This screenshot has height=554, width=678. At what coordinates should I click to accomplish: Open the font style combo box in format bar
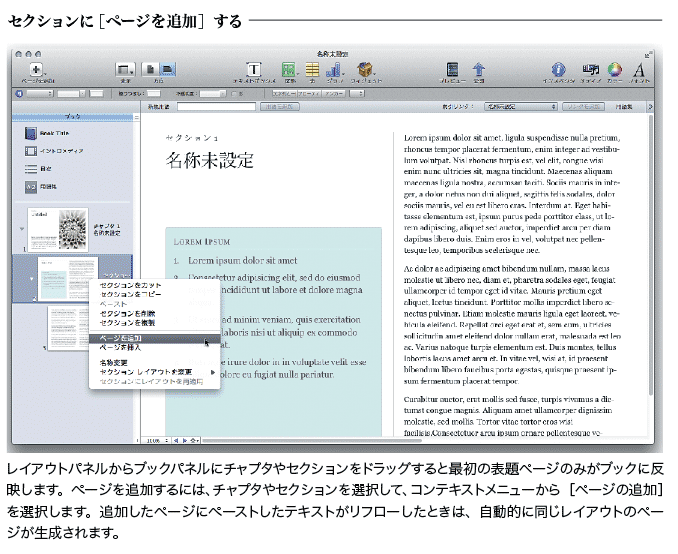pos(71,93)
